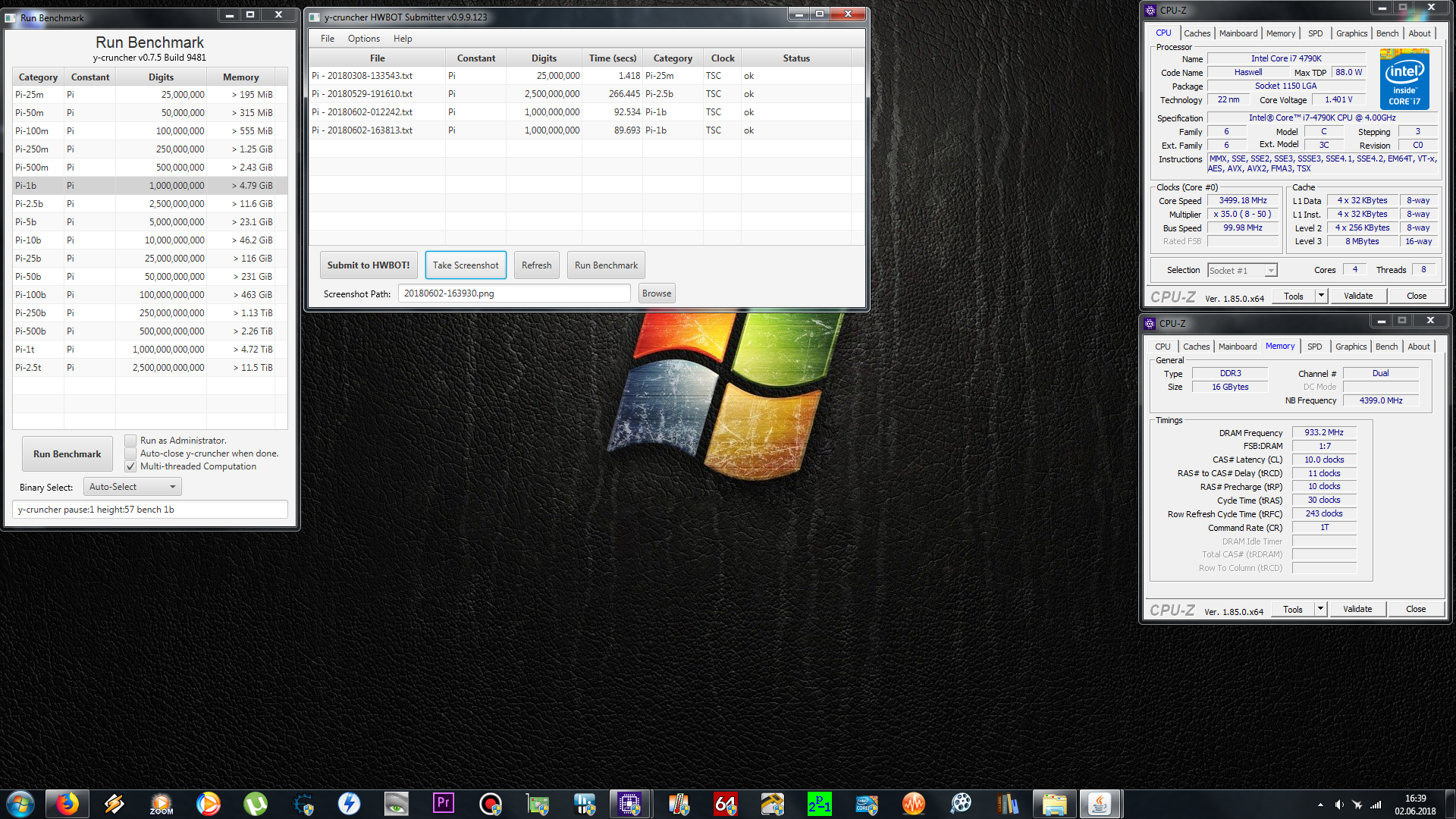Switch to CPU-Z taskbar icon

[629, 804]
